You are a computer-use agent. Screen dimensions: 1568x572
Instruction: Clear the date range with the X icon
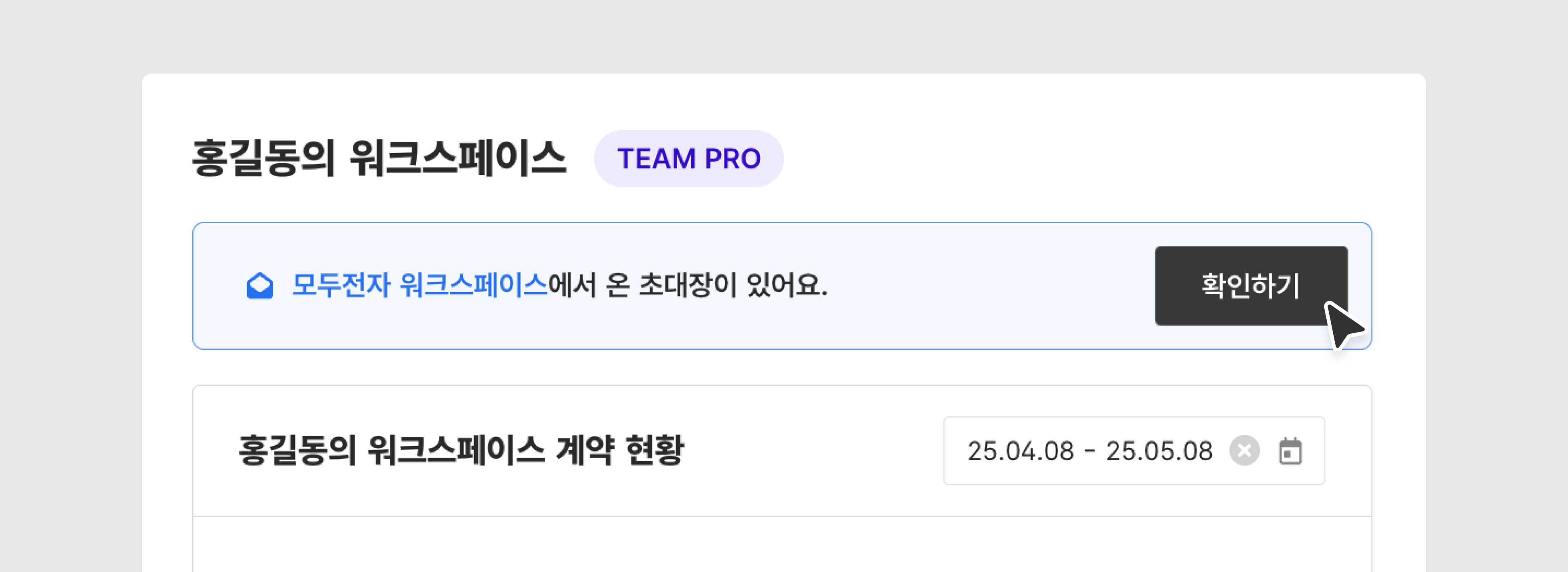click(x=1244, y=451)
